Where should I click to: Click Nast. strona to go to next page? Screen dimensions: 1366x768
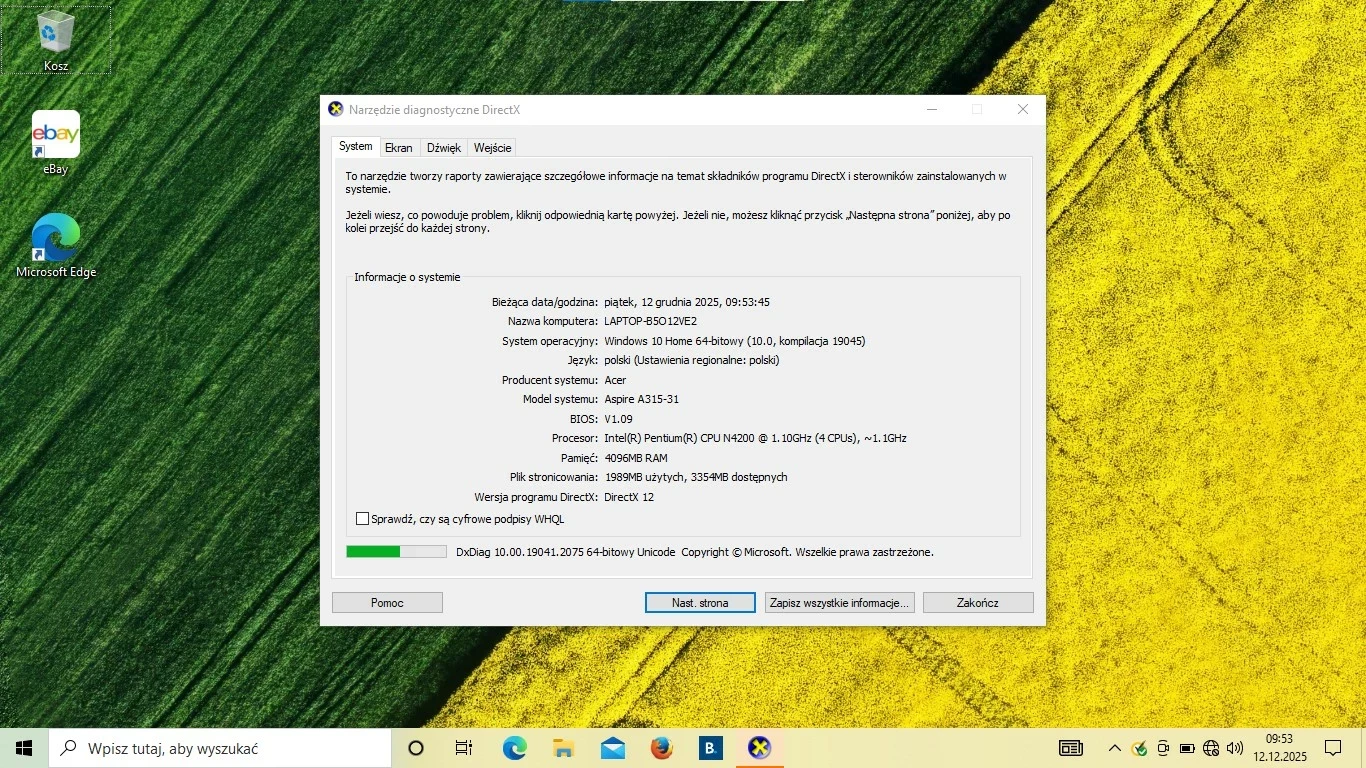pyautogui.click(x=699, y=602)
